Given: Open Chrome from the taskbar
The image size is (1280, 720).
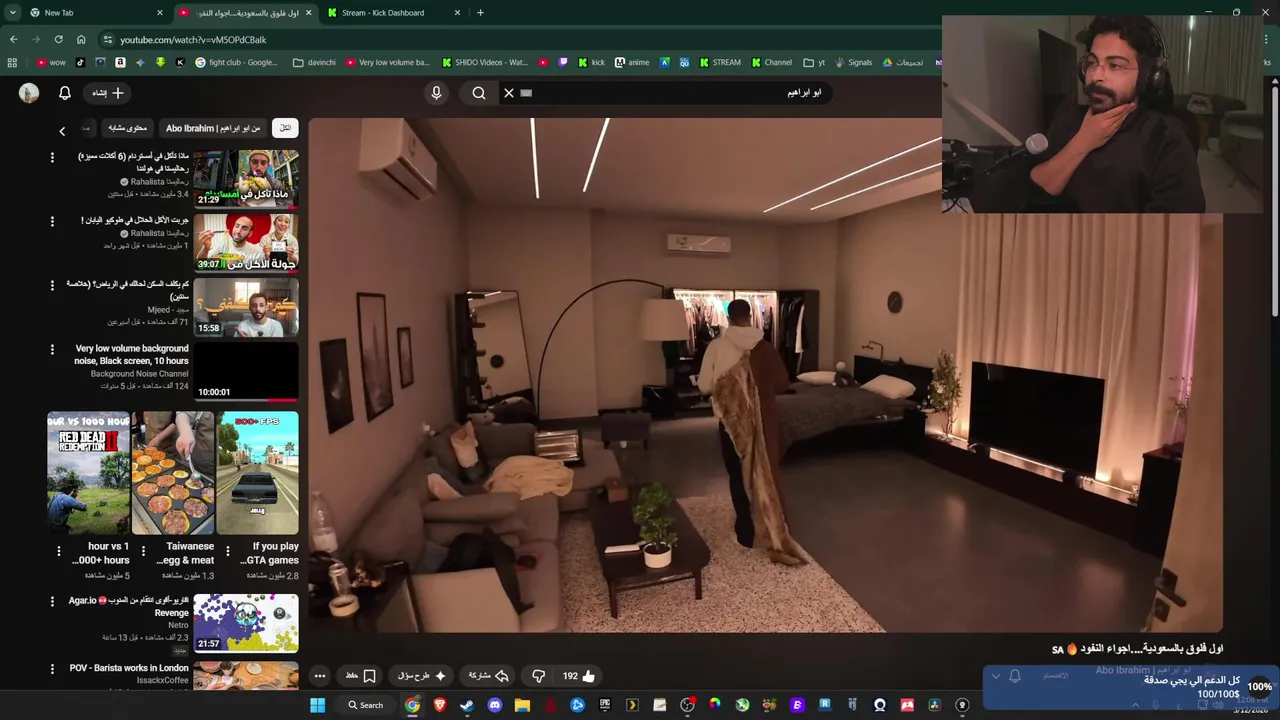Looking at the screenshot, I should pyautogui.click(x=412, y=705).
